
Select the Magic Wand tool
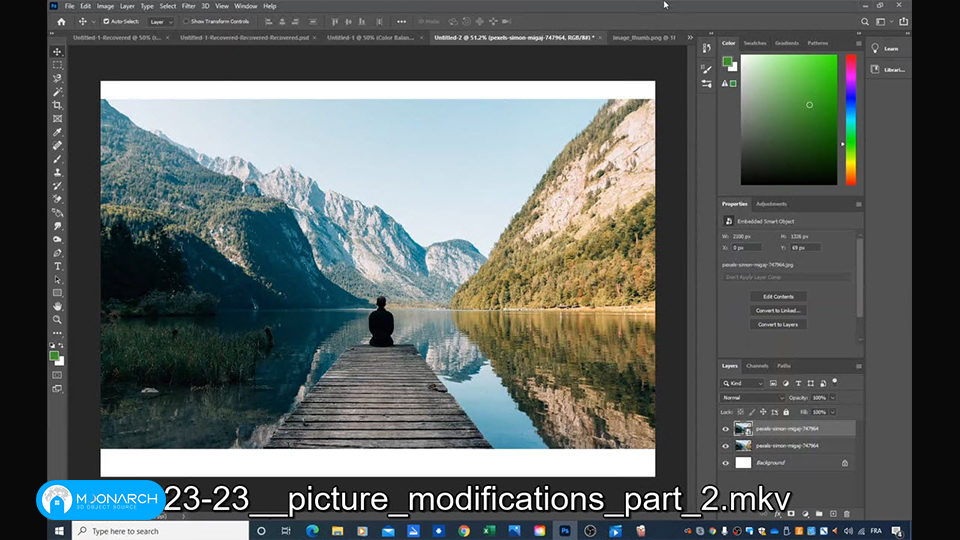pyautogui.click(x=58, y=92)
